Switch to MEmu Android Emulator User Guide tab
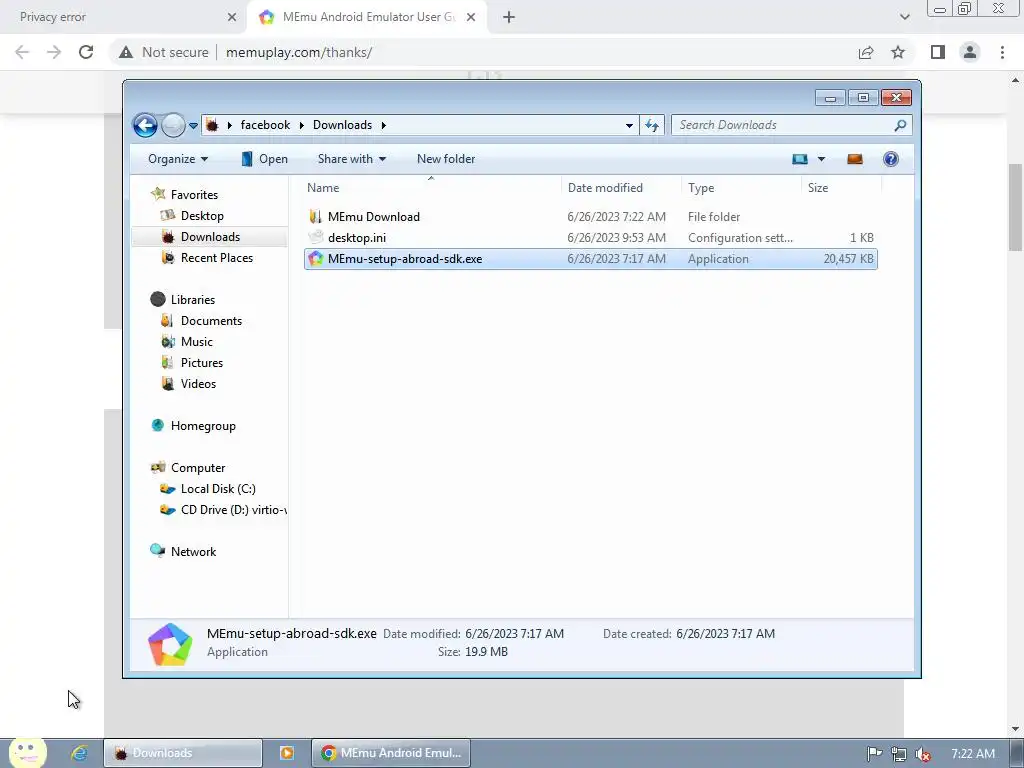1024x768 pixels. (x=368, y=17)
